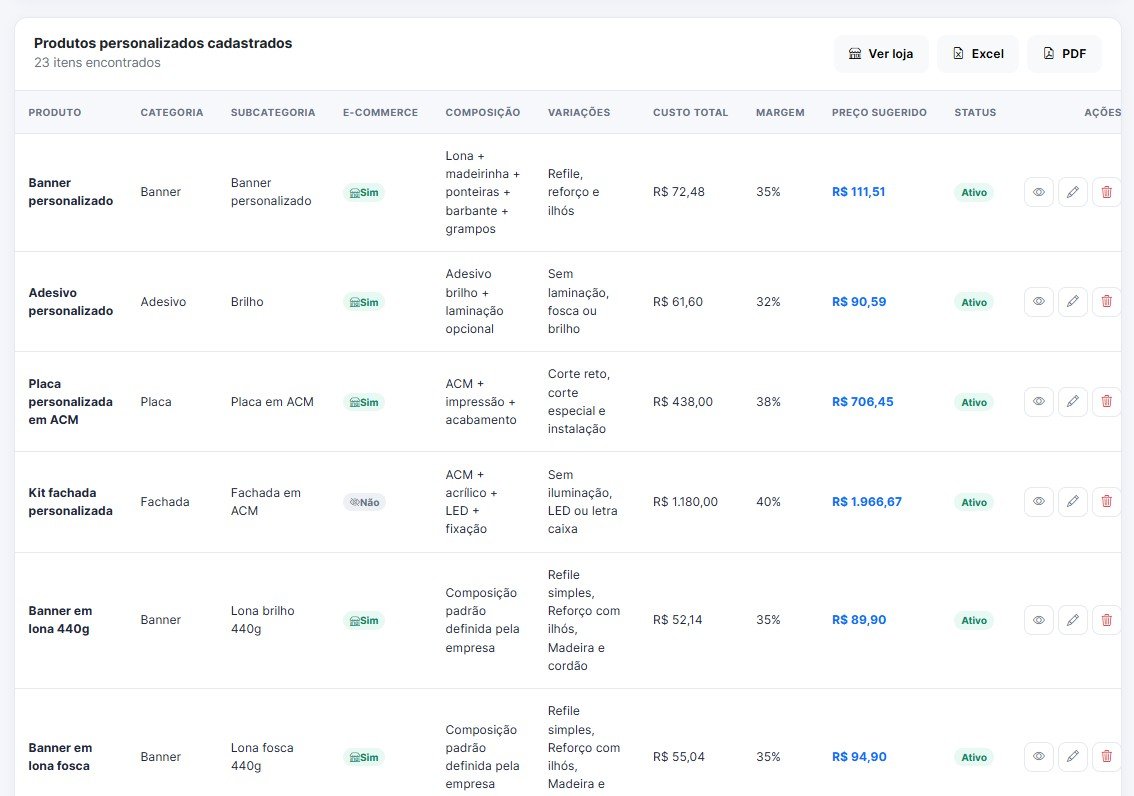
Task: Click total cost R$ 72,48
Action: [x=678, y=192]
